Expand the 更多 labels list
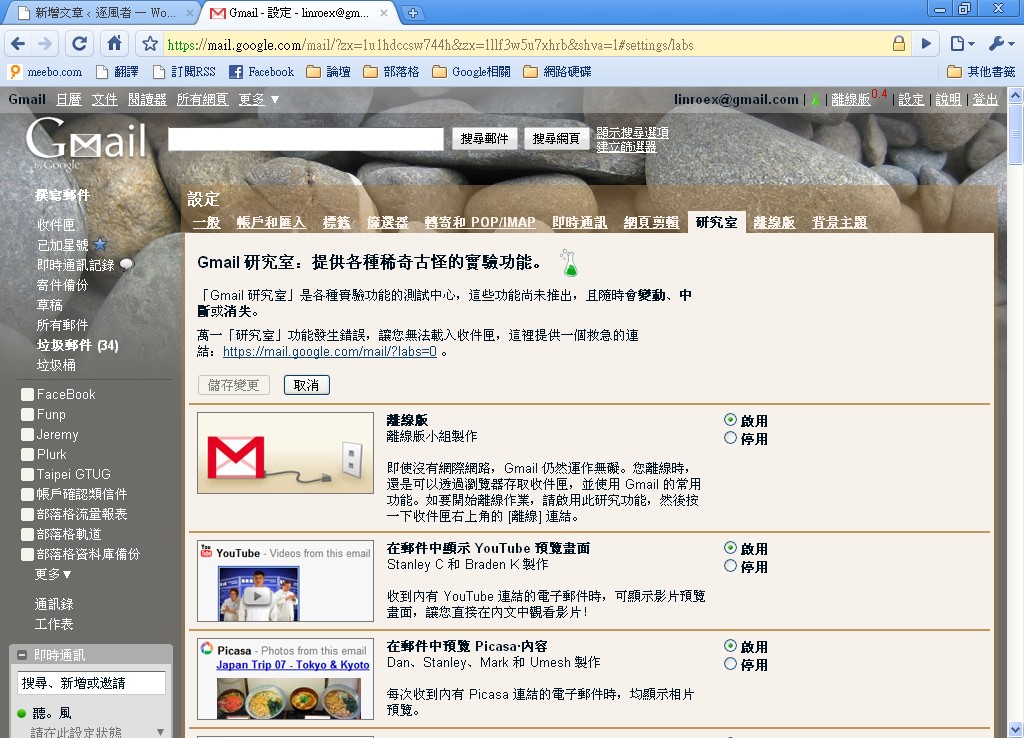 [x=53, y=574]
